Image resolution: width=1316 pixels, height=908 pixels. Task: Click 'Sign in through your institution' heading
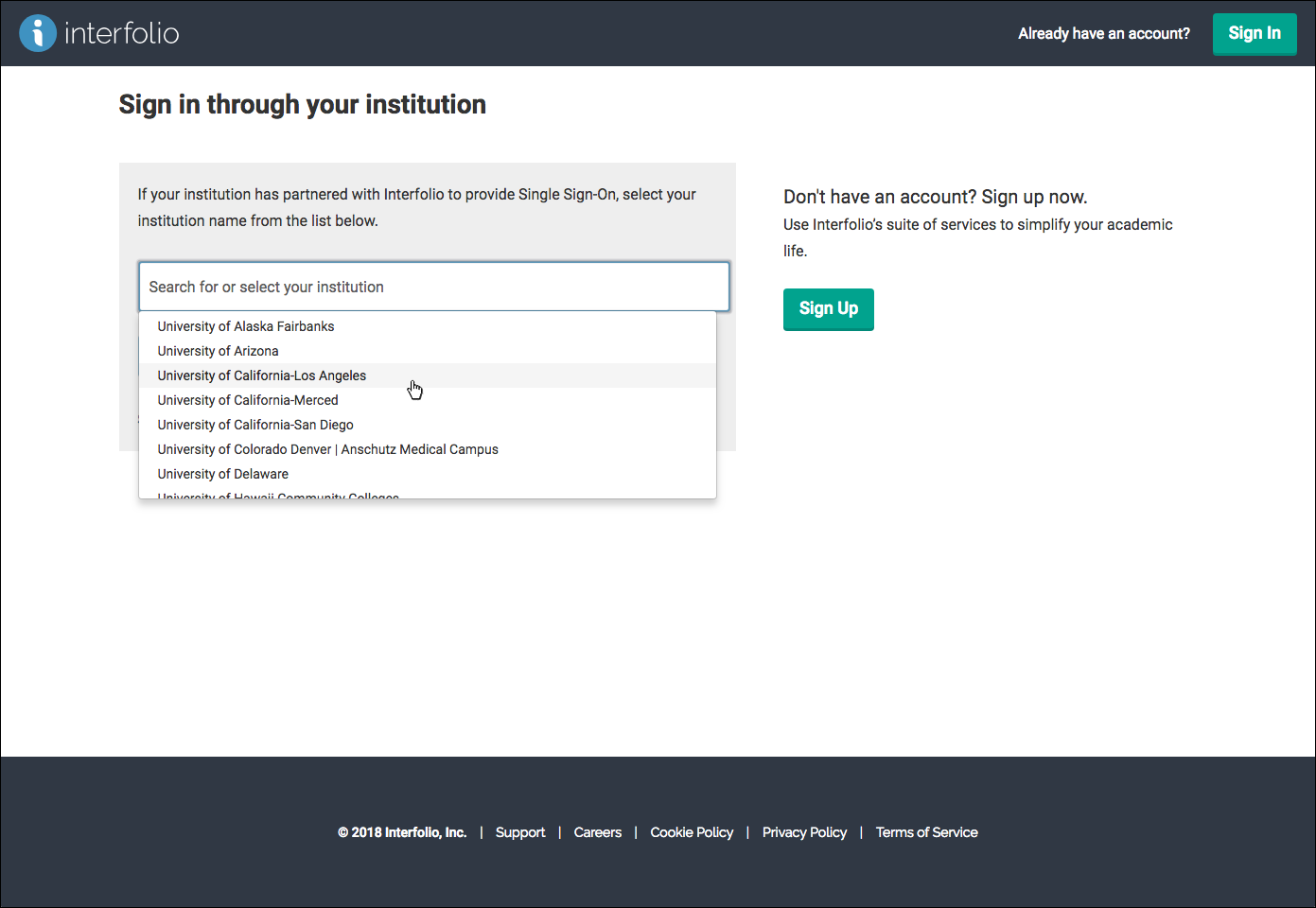click(x=303, y=104)
